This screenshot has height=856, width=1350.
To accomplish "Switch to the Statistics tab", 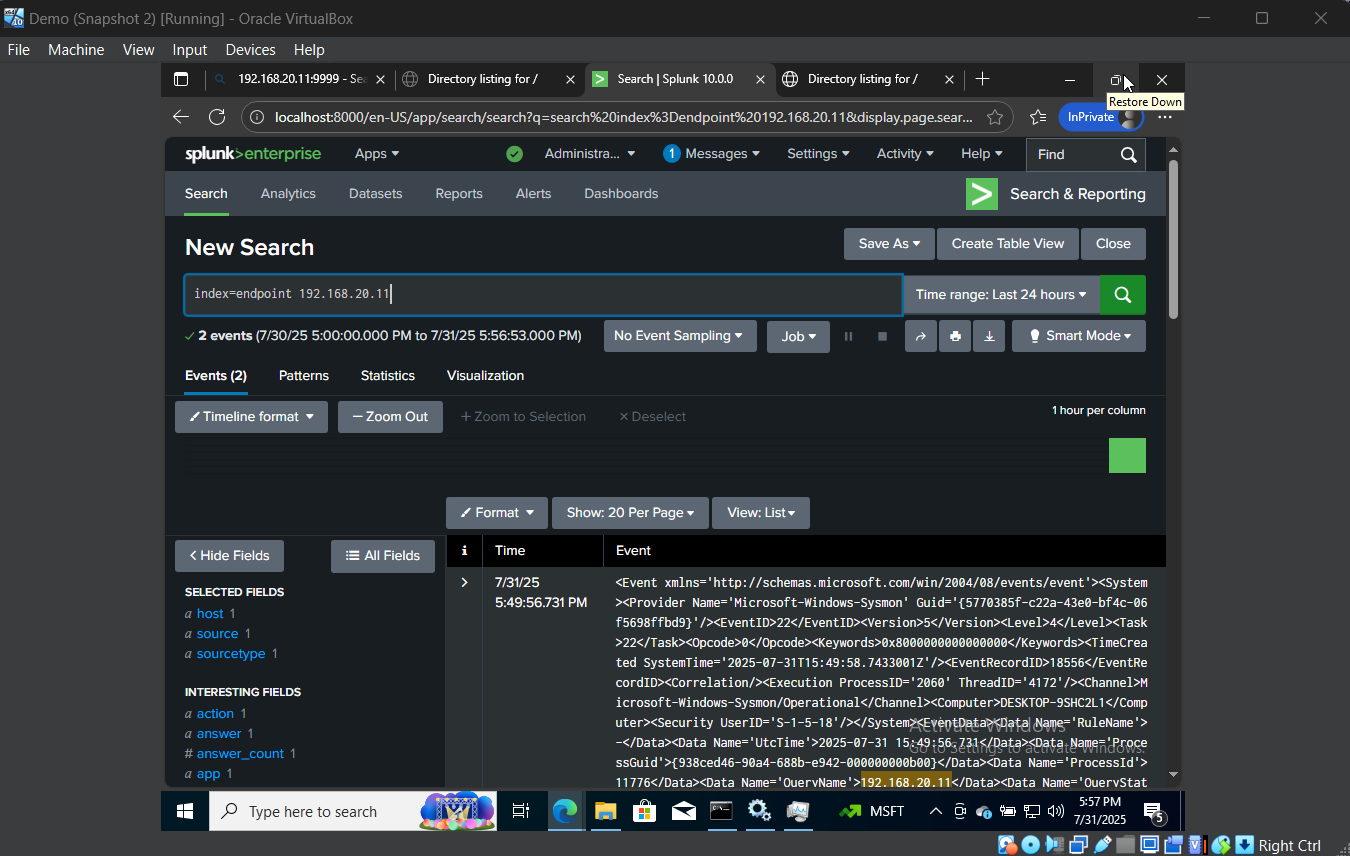I will (388, 375).
